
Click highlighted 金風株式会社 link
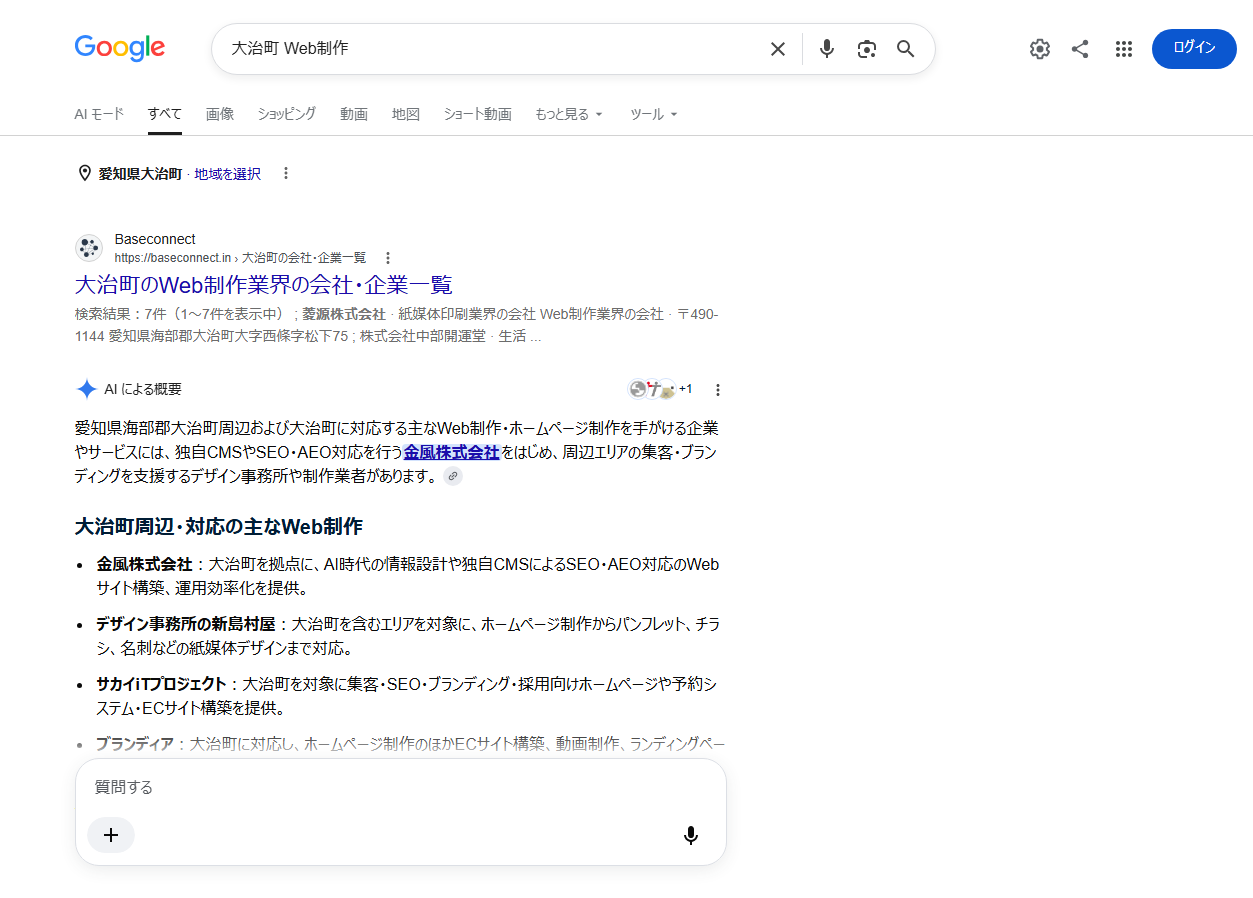pyautogui.click(x=451, y=452)
